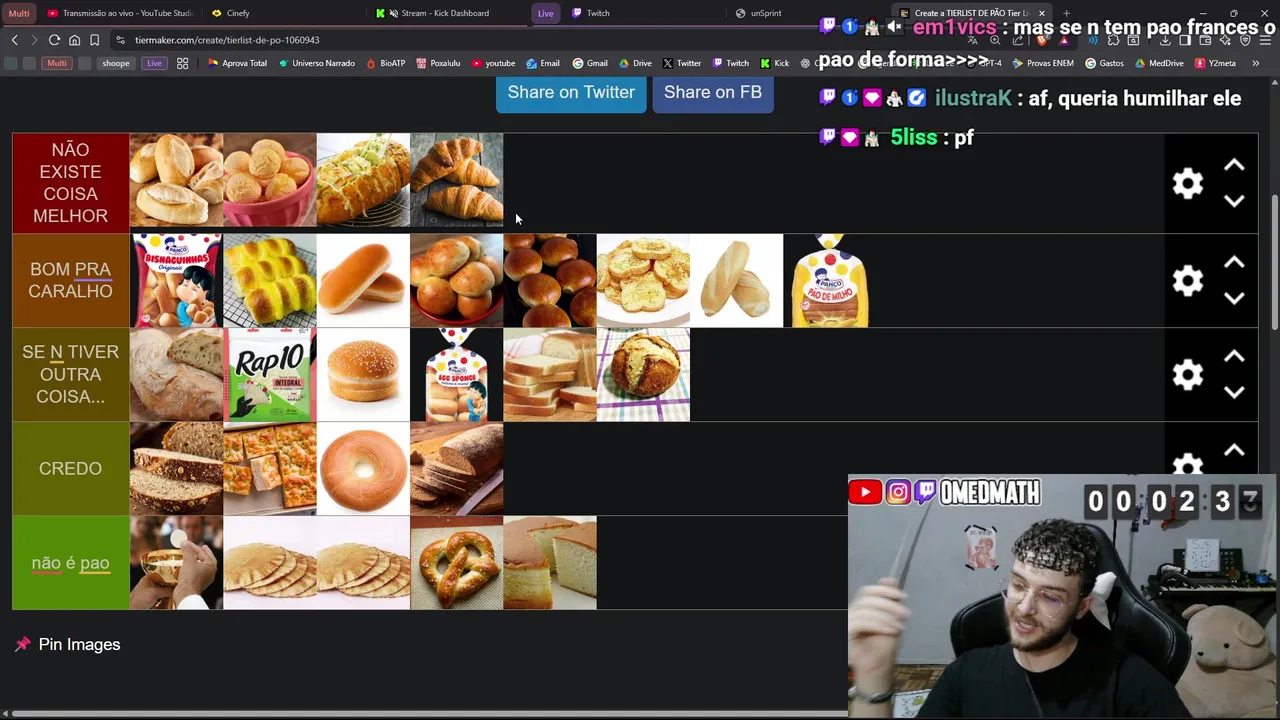This screenshot has height=720, width=1280.
Task: Select the bagel image in CREDO row
Action: tap(363, 469)
